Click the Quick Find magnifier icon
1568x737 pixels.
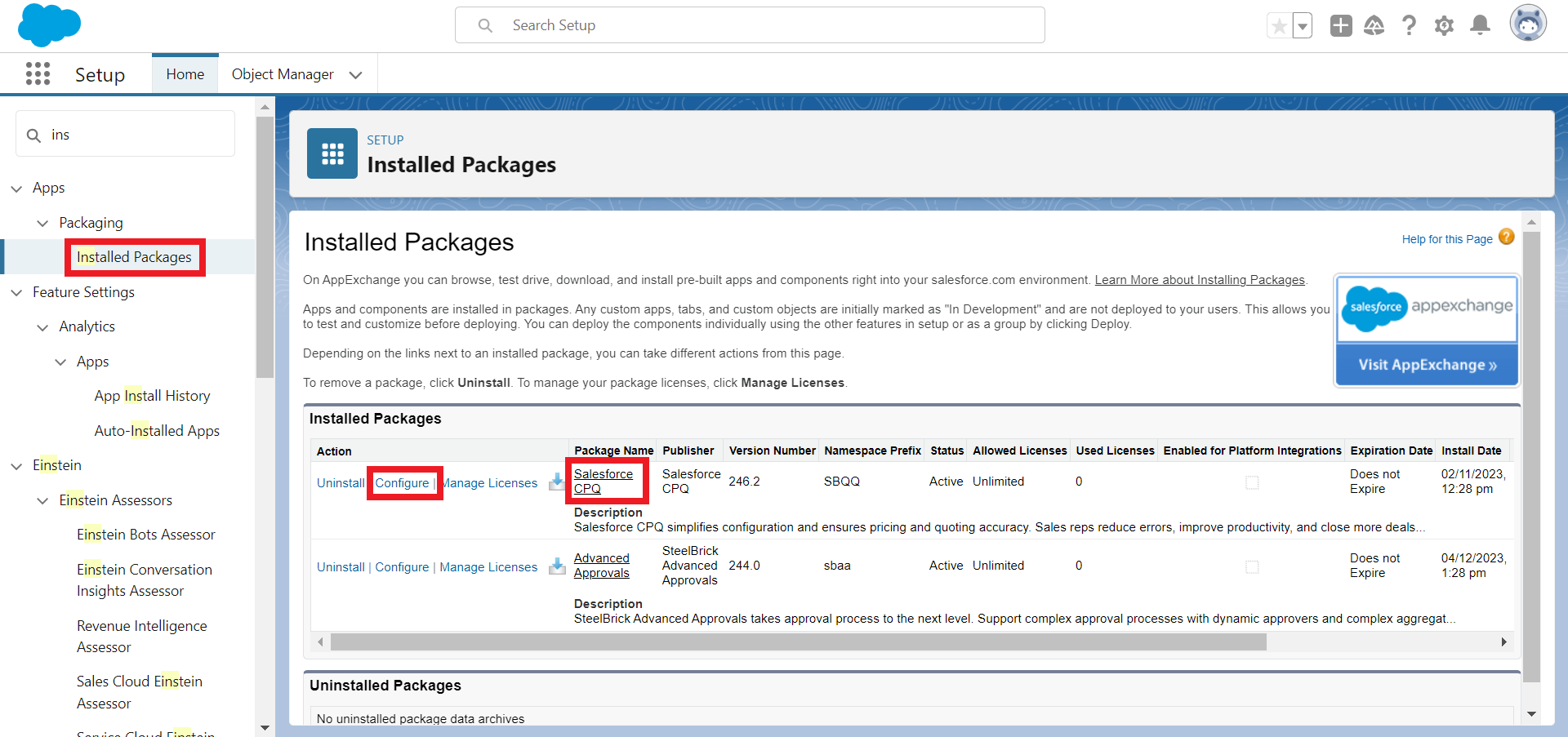coord(33,135)
